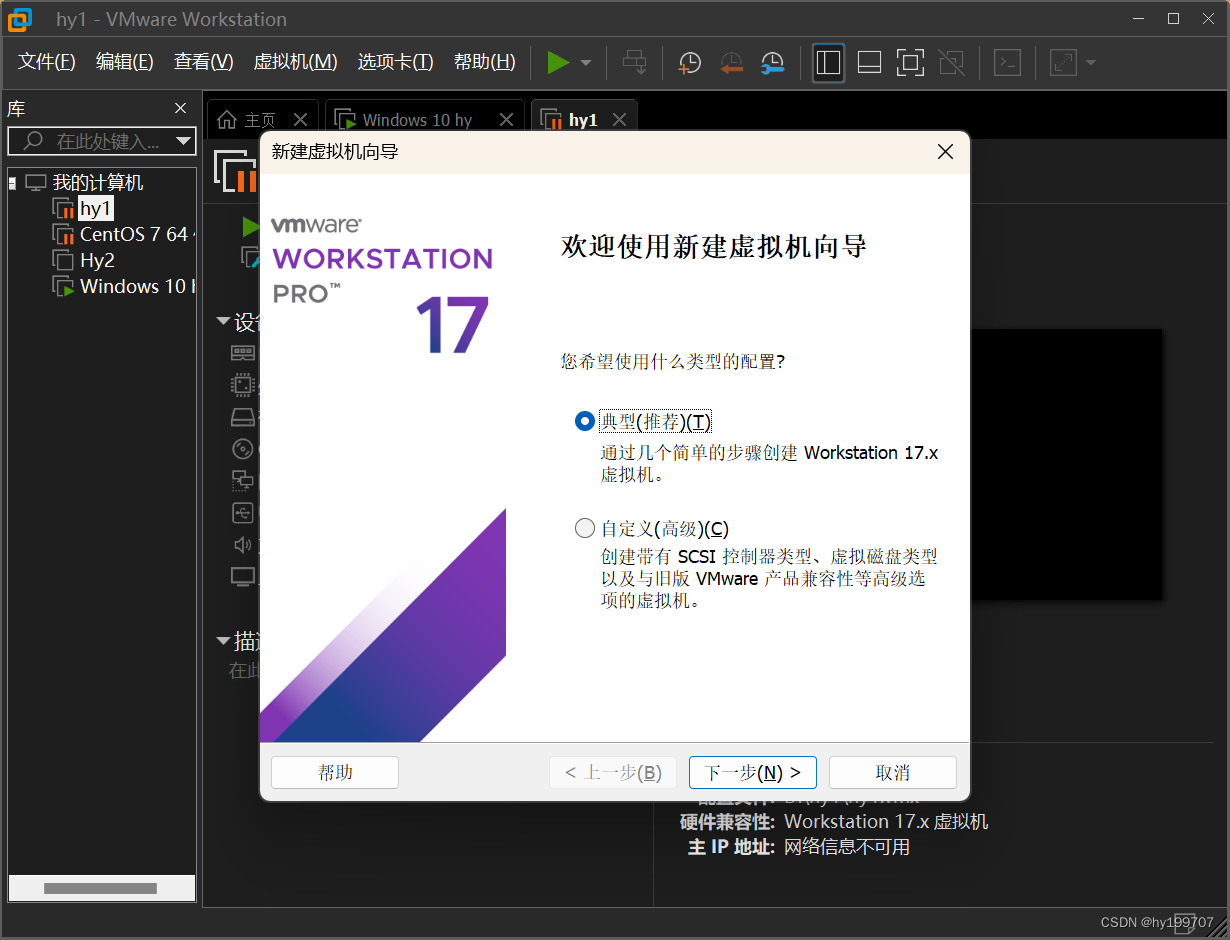Close the Windows 10 hy tab
1230x940 pixels.
(507, 120)
